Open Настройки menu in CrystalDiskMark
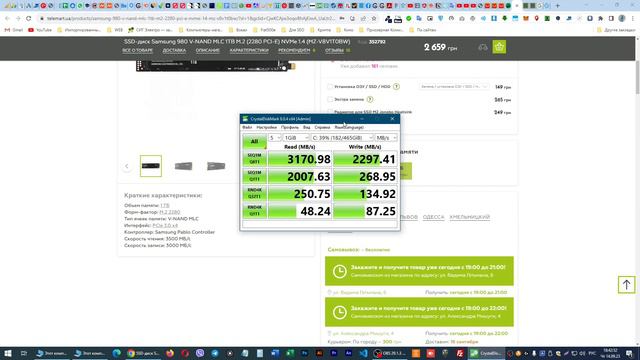640x360 pixels. [x=267, y=127]
